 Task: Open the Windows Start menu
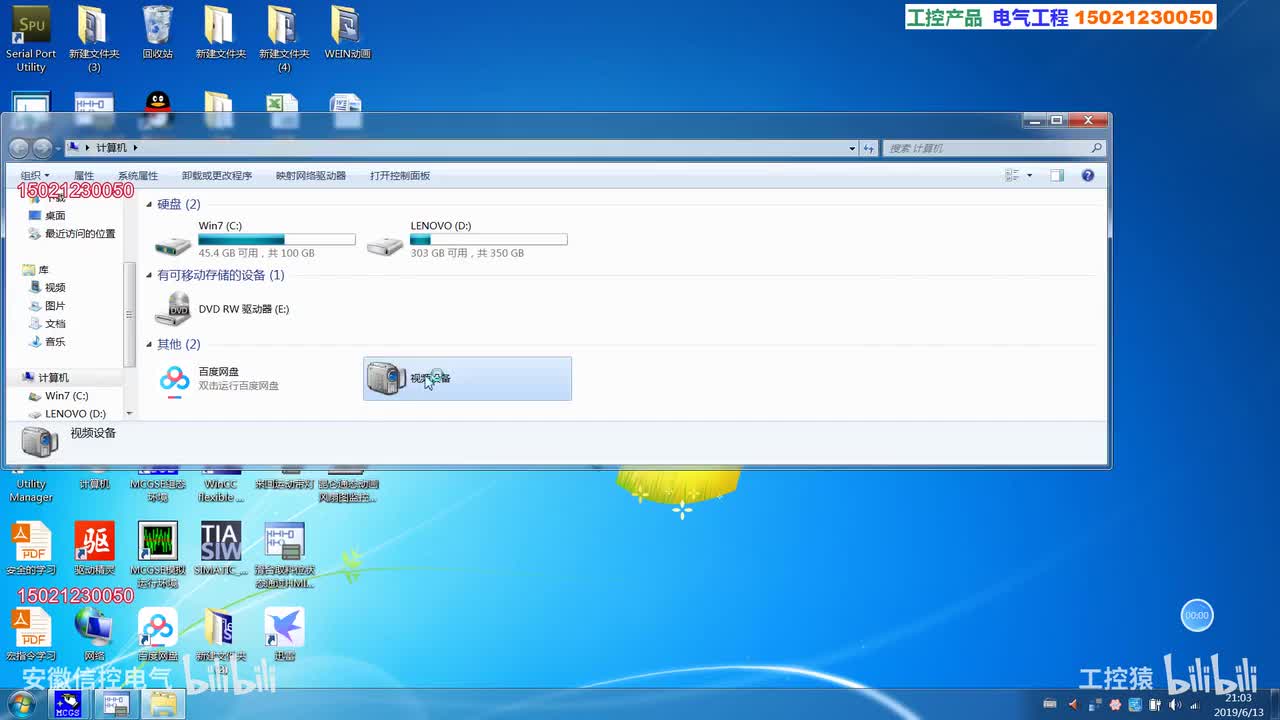(21, 704)
